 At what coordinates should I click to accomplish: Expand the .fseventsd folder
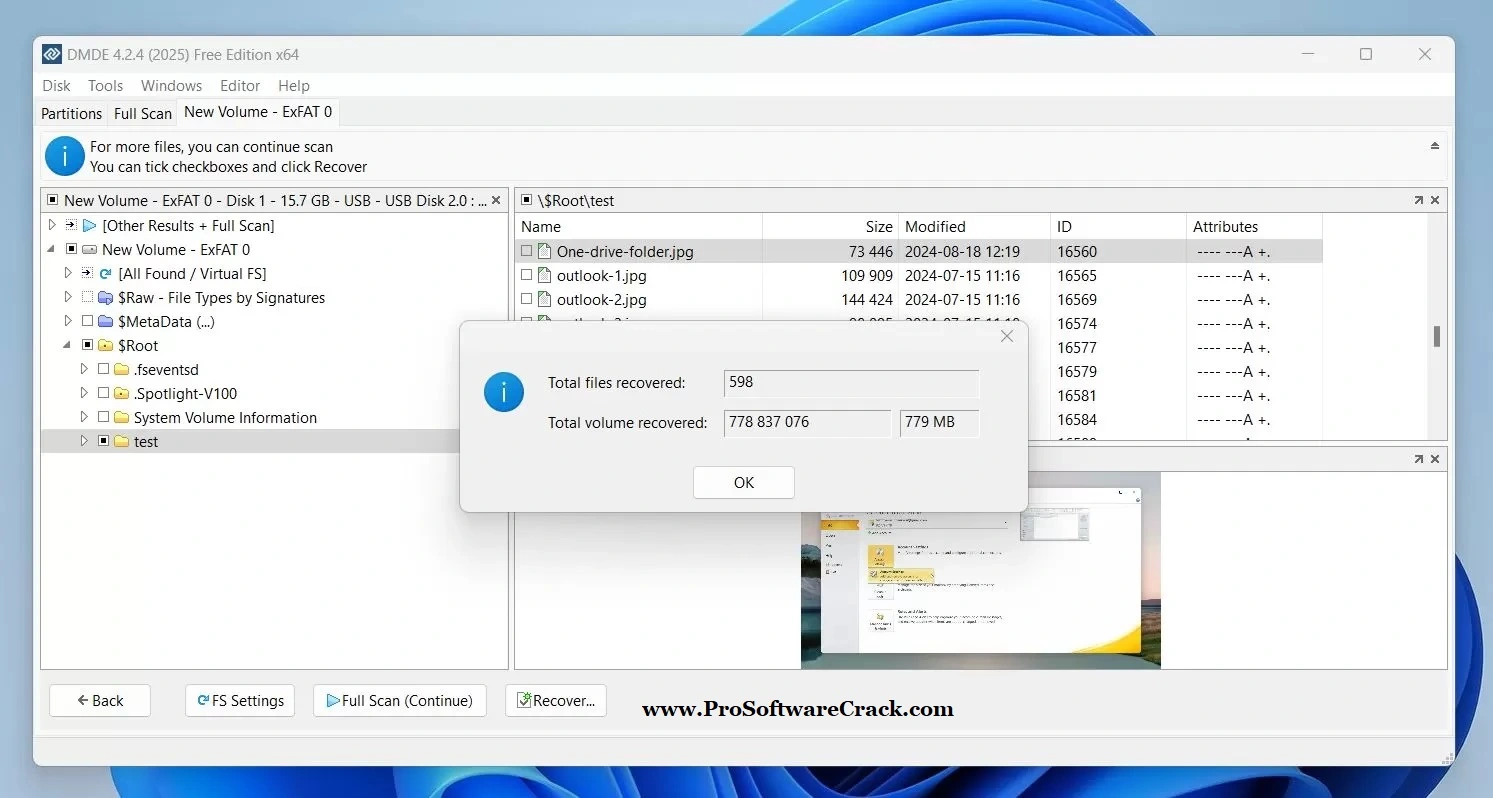84,370
